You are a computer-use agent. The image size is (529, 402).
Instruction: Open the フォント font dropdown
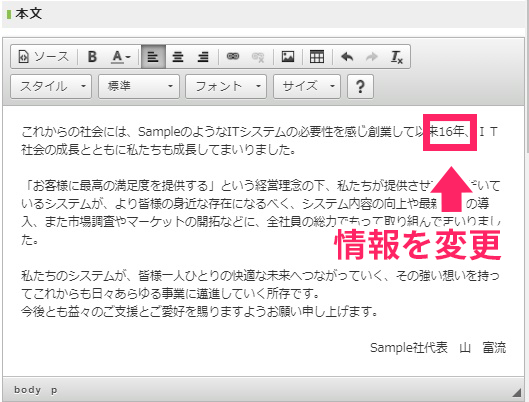click(x=226, y=86)
